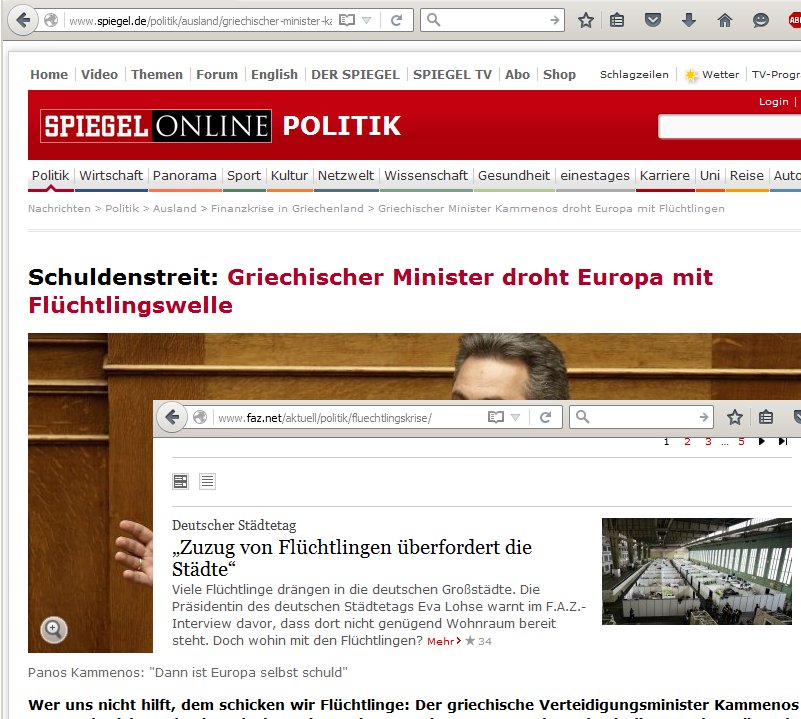
Task: Toggle reader view in the Spiegel address bar
Action: click(x=347, y=20)
